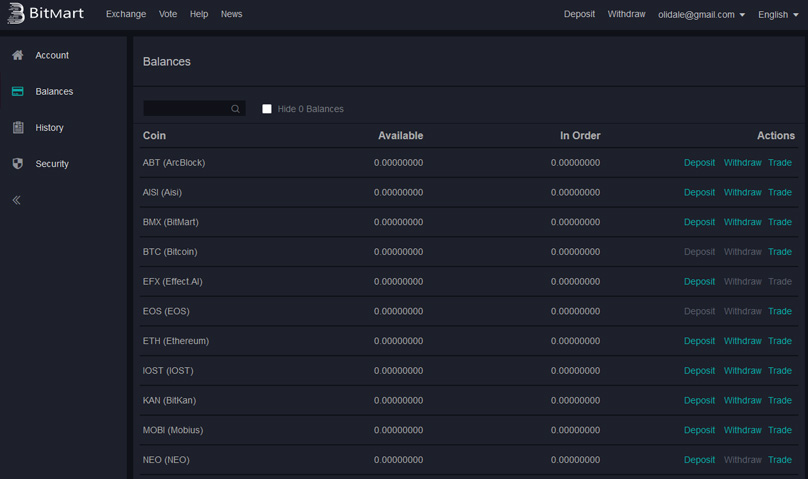
Task: Open the Security shield icon in sidebar
Action: 18,163
